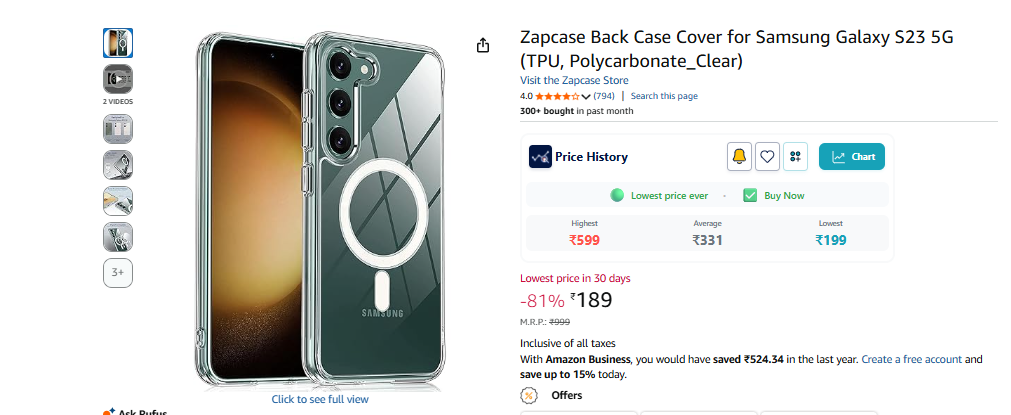Select the sixth product thumbnail
This screenshot has width=1011, height=415.
tap(118, 237)
